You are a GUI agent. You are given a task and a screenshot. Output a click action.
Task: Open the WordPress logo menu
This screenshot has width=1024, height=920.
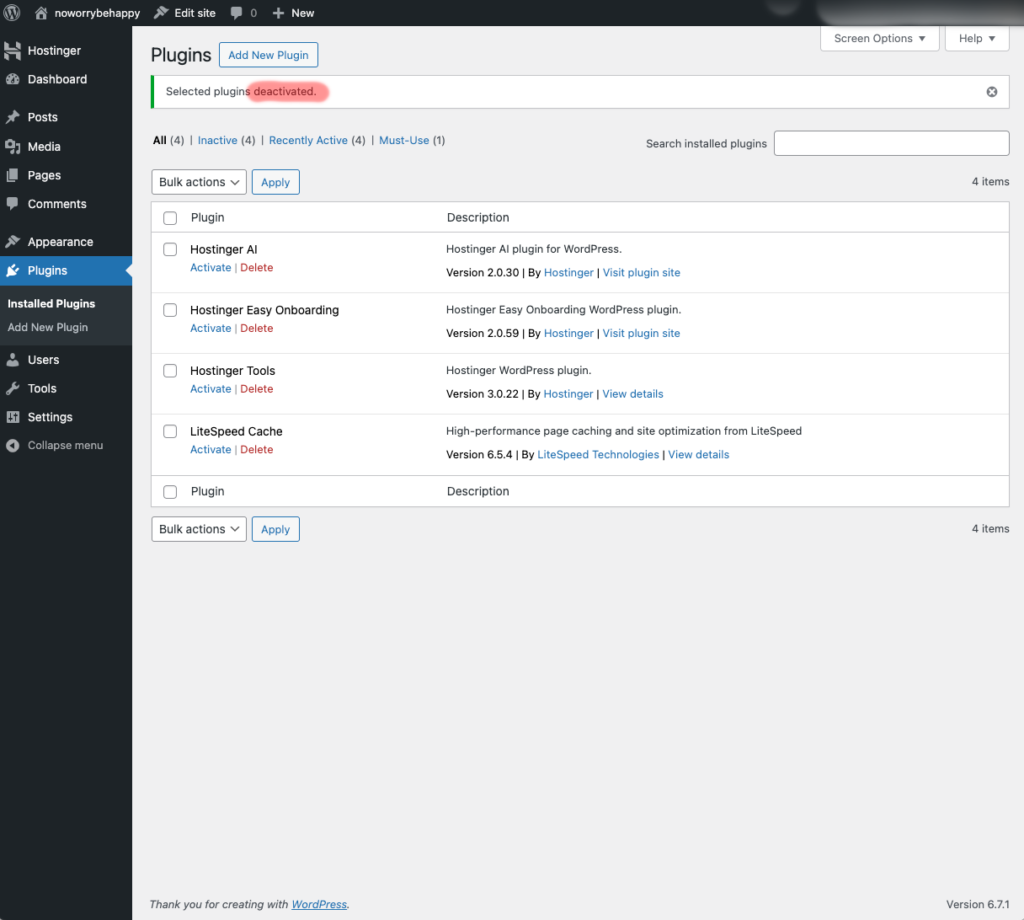coord(12,12)
